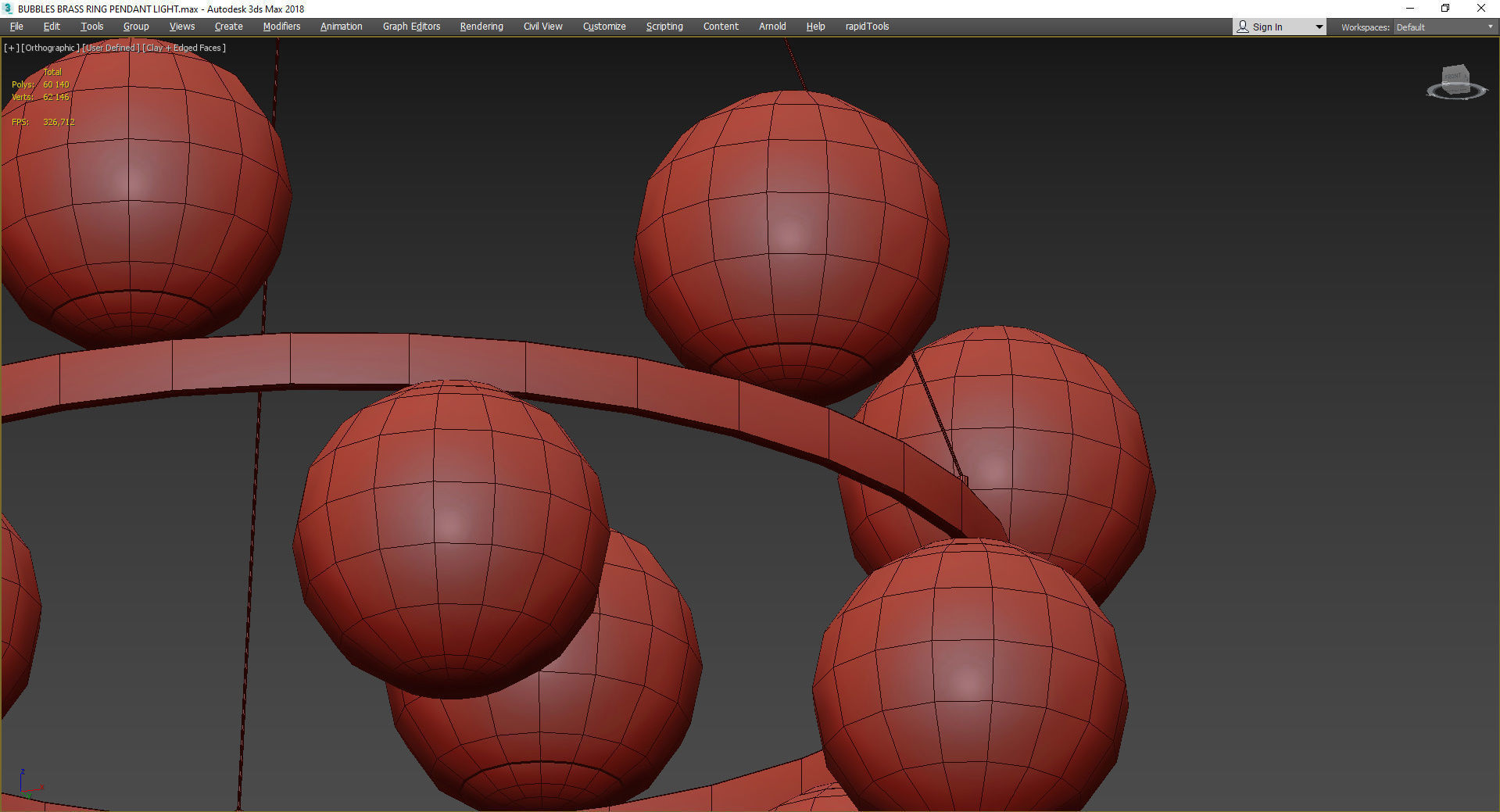Open the Workspaces Default dropdown
The width and height of the screenshot is (1500, 812).
(x=1445, y=27)
